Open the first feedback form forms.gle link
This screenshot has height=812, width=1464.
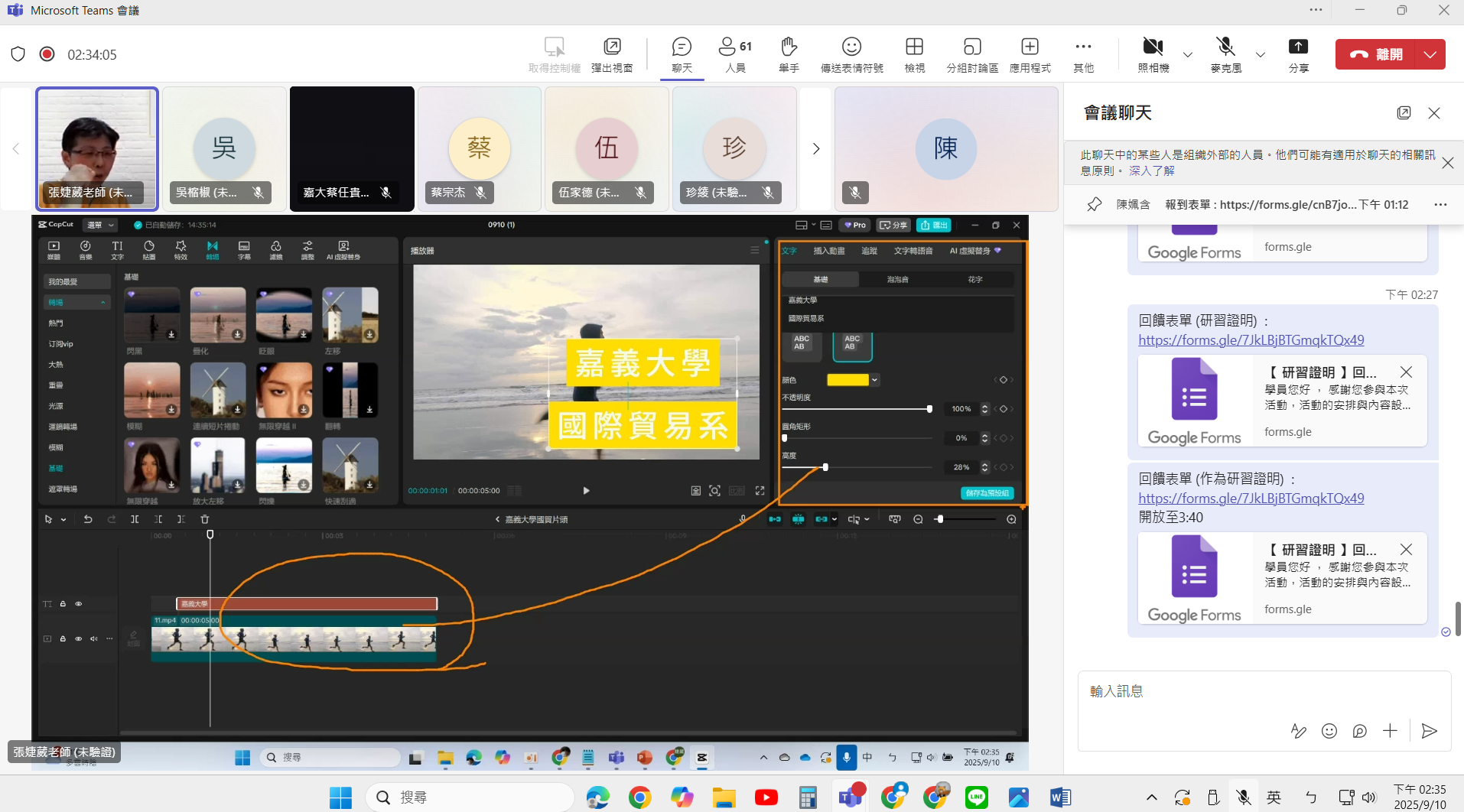coord(1251,340)
